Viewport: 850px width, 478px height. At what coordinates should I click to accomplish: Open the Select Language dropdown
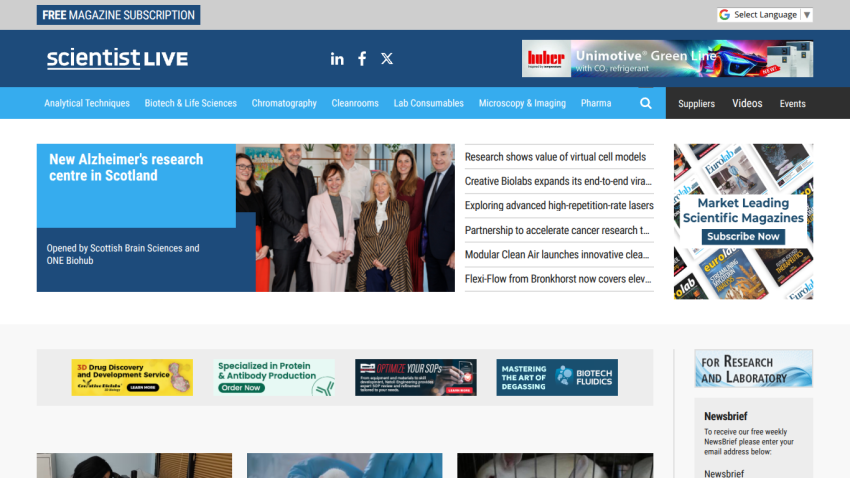(x=765, y=15)
